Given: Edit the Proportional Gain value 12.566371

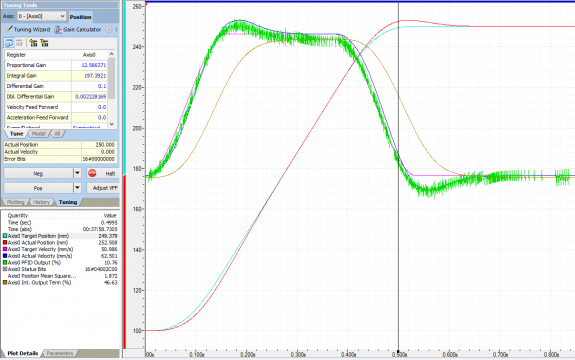Looking at the screenshot, I should [x=89, y=65].
